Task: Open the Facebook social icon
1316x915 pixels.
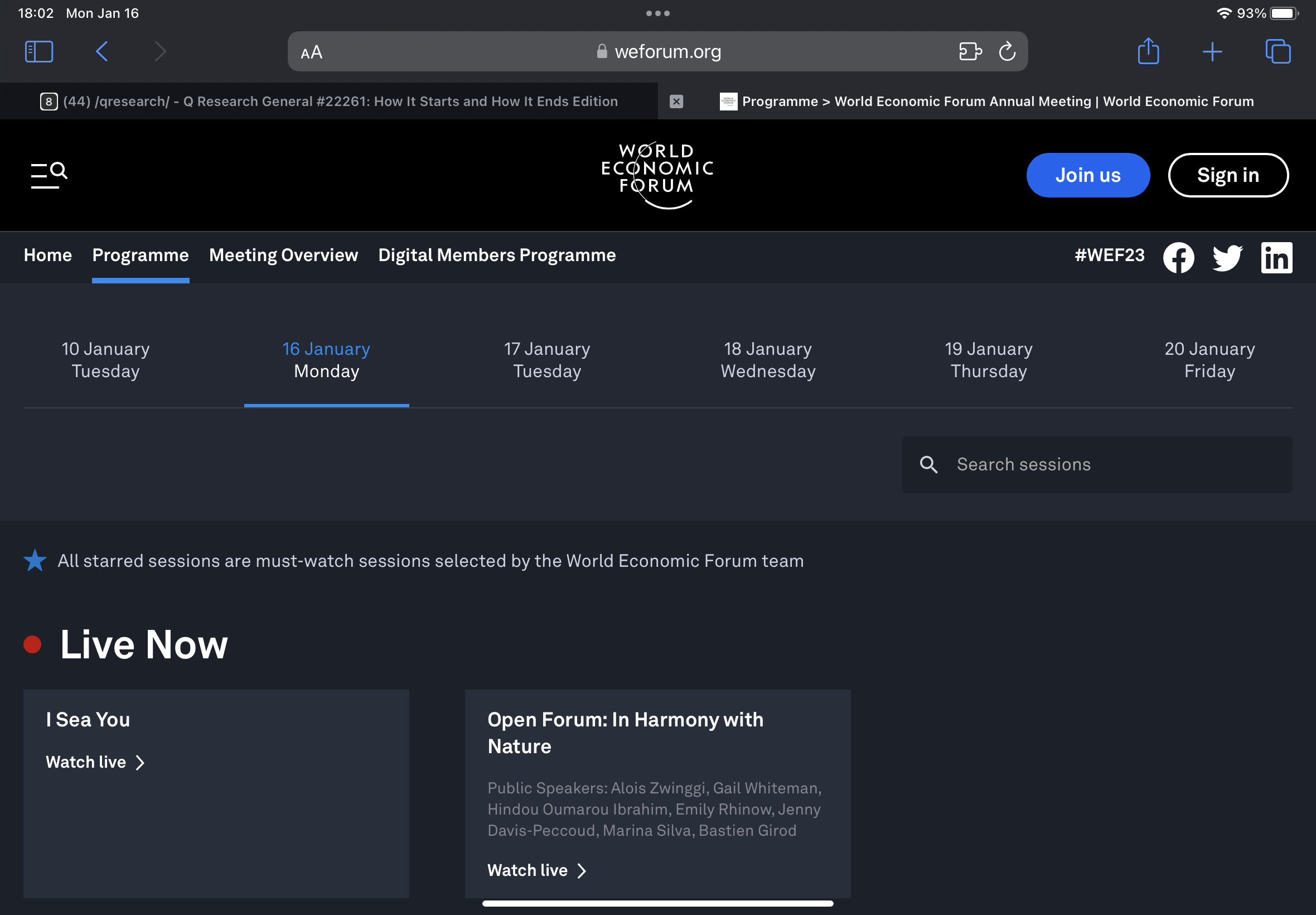Action: [x=1178, y=258]
